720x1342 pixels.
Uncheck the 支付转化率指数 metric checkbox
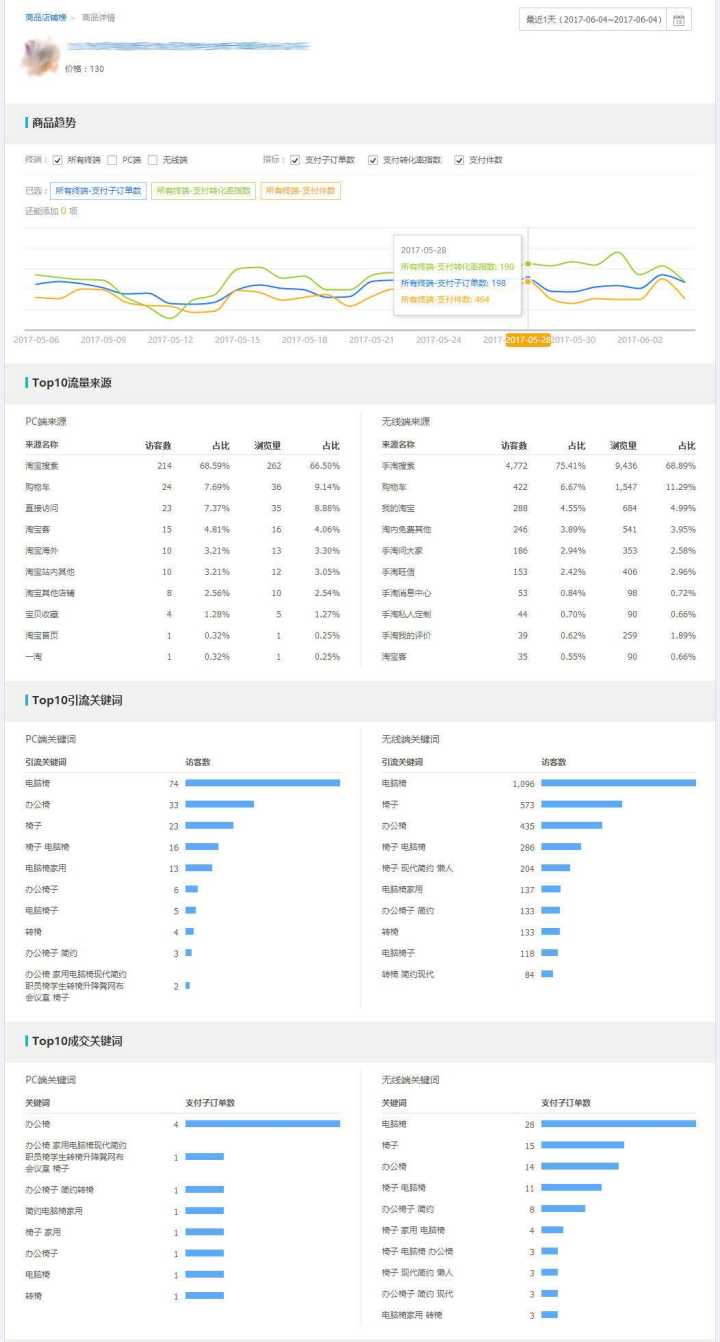tap(373, 160)
